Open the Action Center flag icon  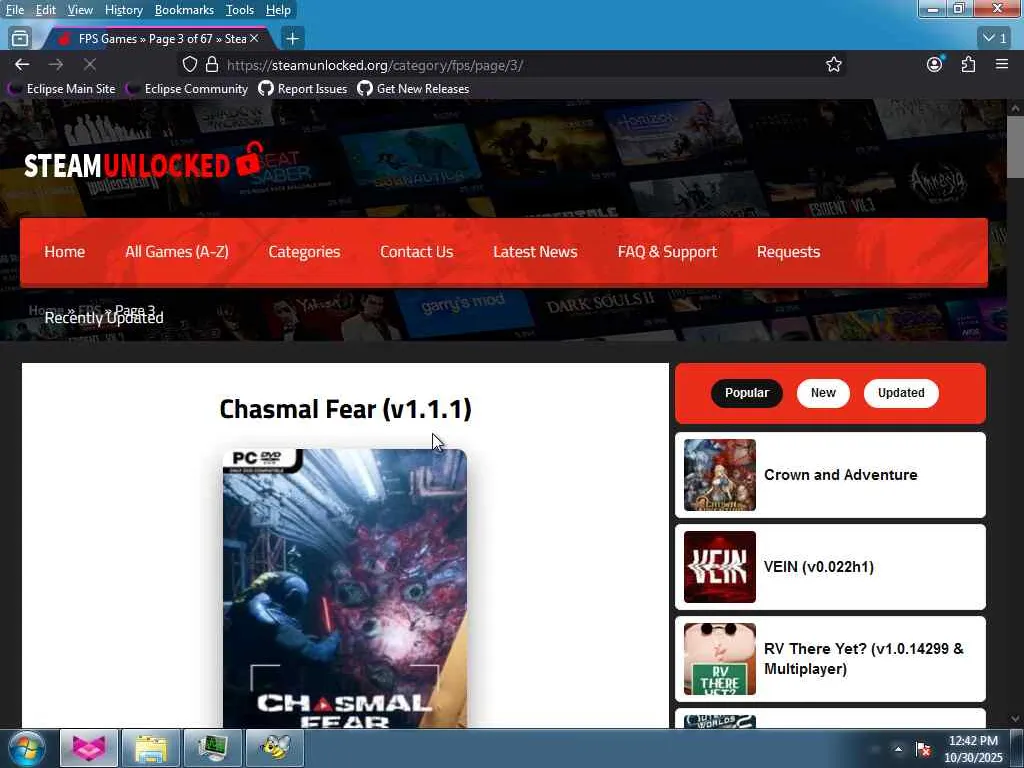[x=923, y=749]
